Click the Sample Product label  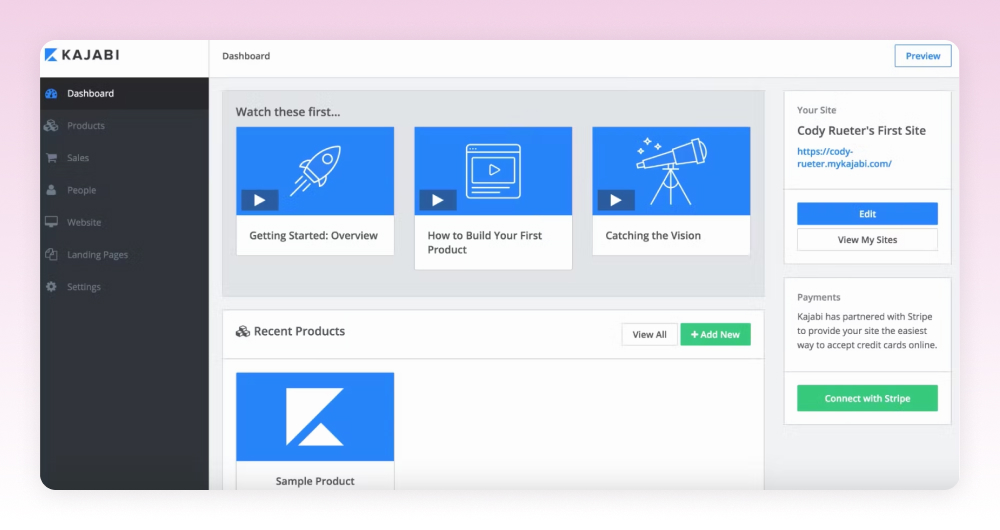click(315, 481)
